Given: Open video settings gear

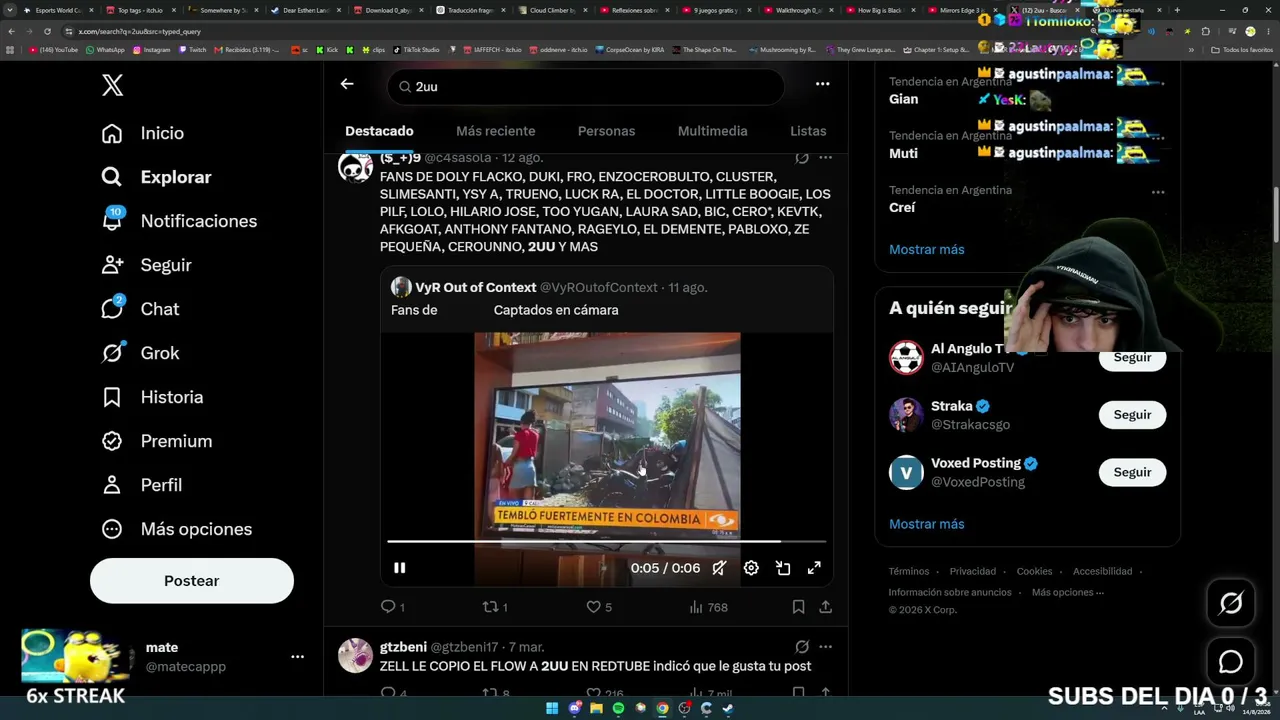Looking at the screenshot, I should pos(751,568).
